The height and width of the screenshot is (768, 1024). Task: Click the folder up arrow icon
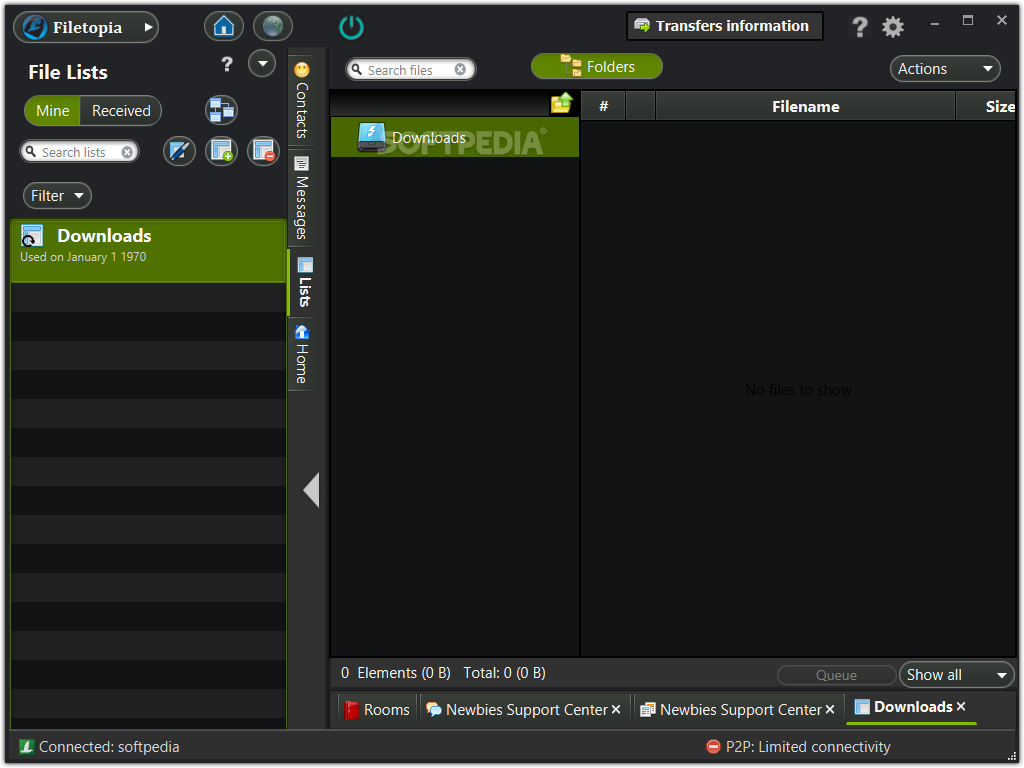562,103
